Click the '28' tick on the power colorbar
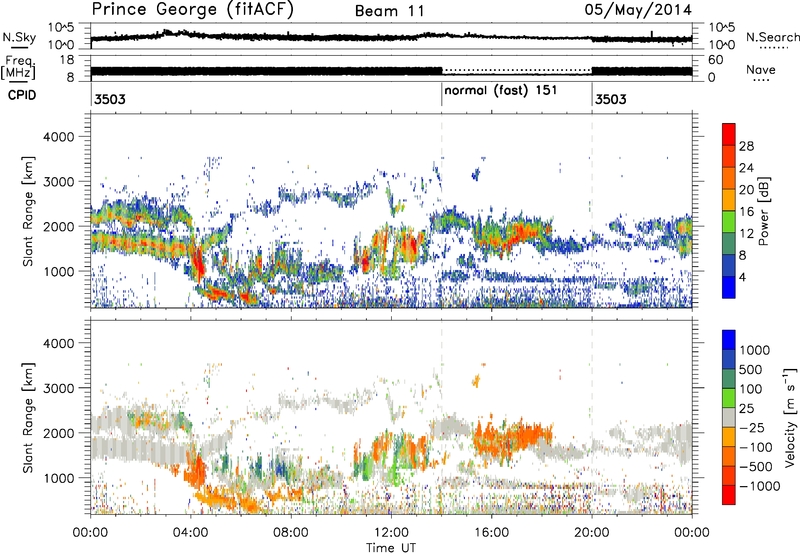The height and width of the screenshot is (554, 800). [x=746, y=146]
